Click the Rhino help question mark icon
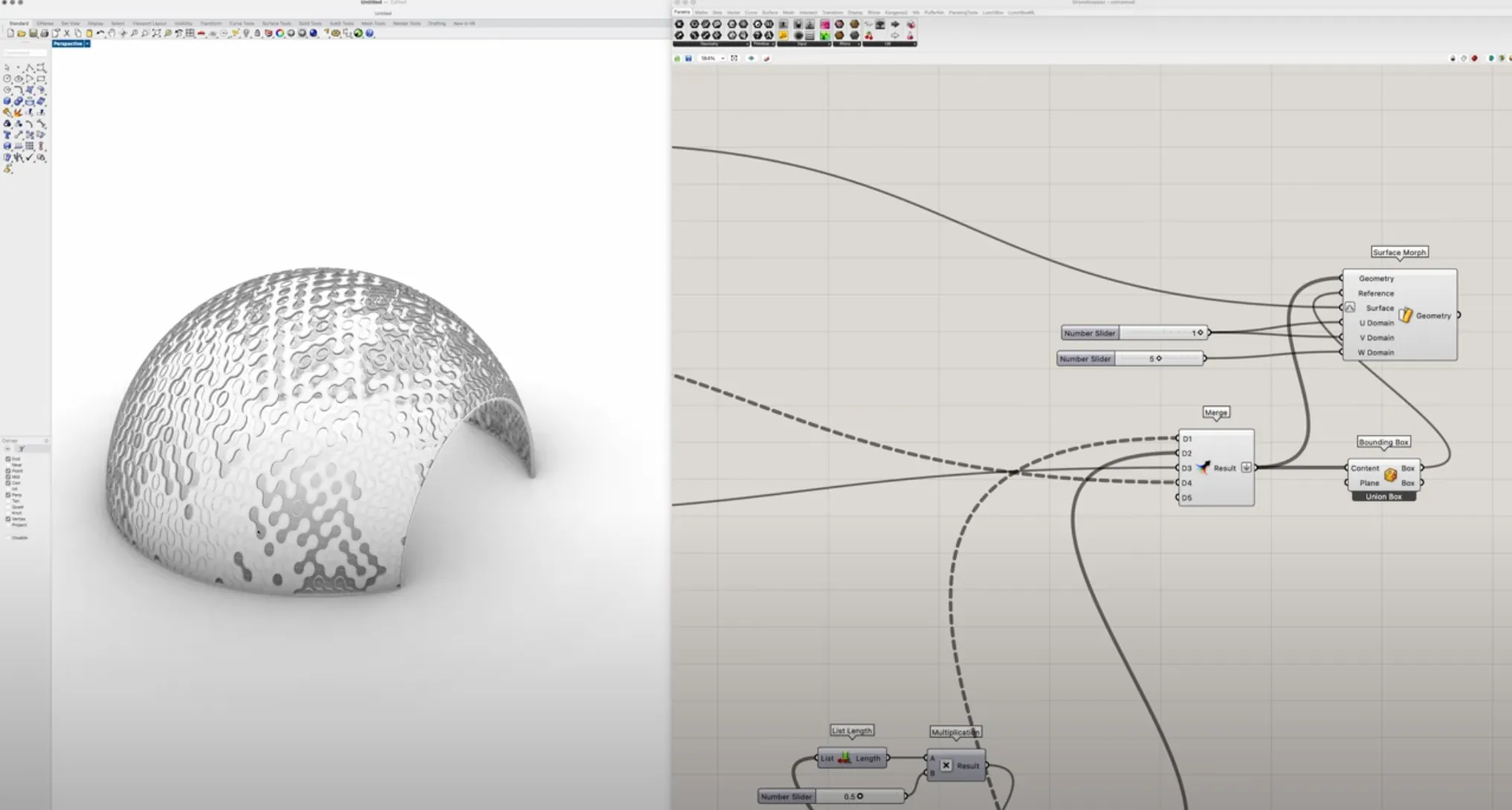1512x810 pixels. pyautogui.click(x=369, y=34)
